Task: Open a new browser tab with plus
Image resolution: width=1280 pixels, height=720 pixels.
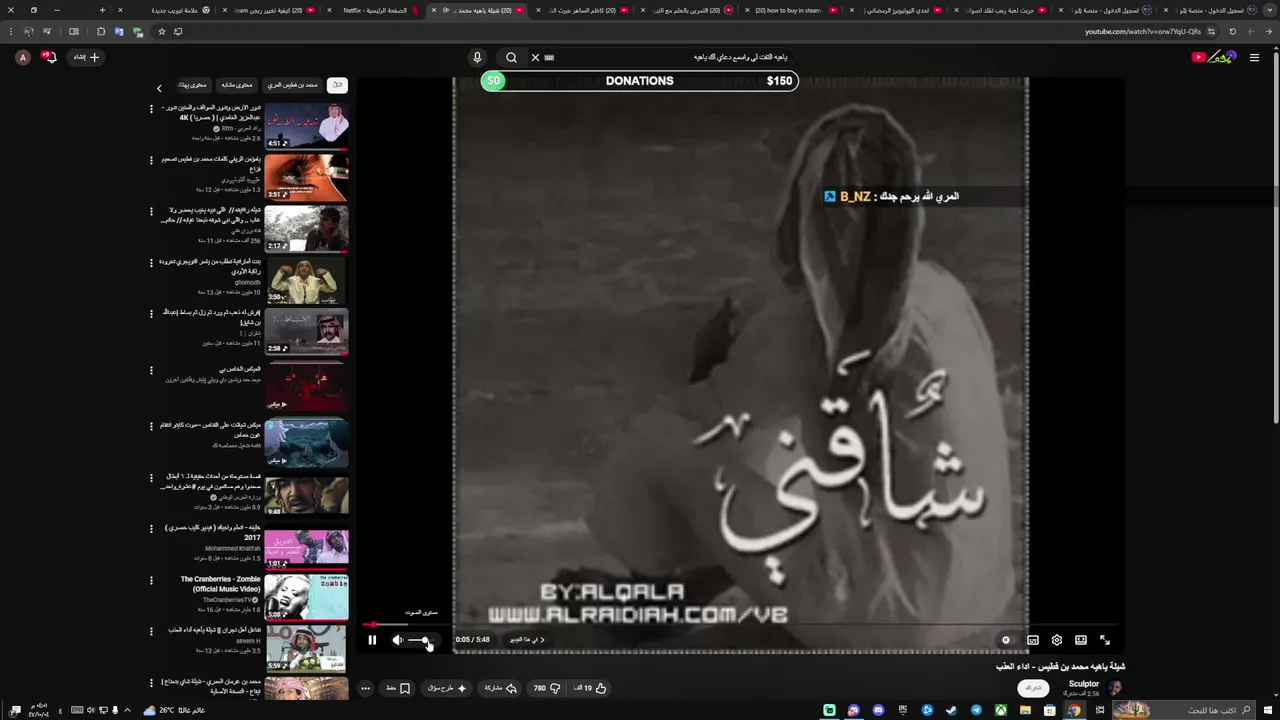Action: pos(102,10)
